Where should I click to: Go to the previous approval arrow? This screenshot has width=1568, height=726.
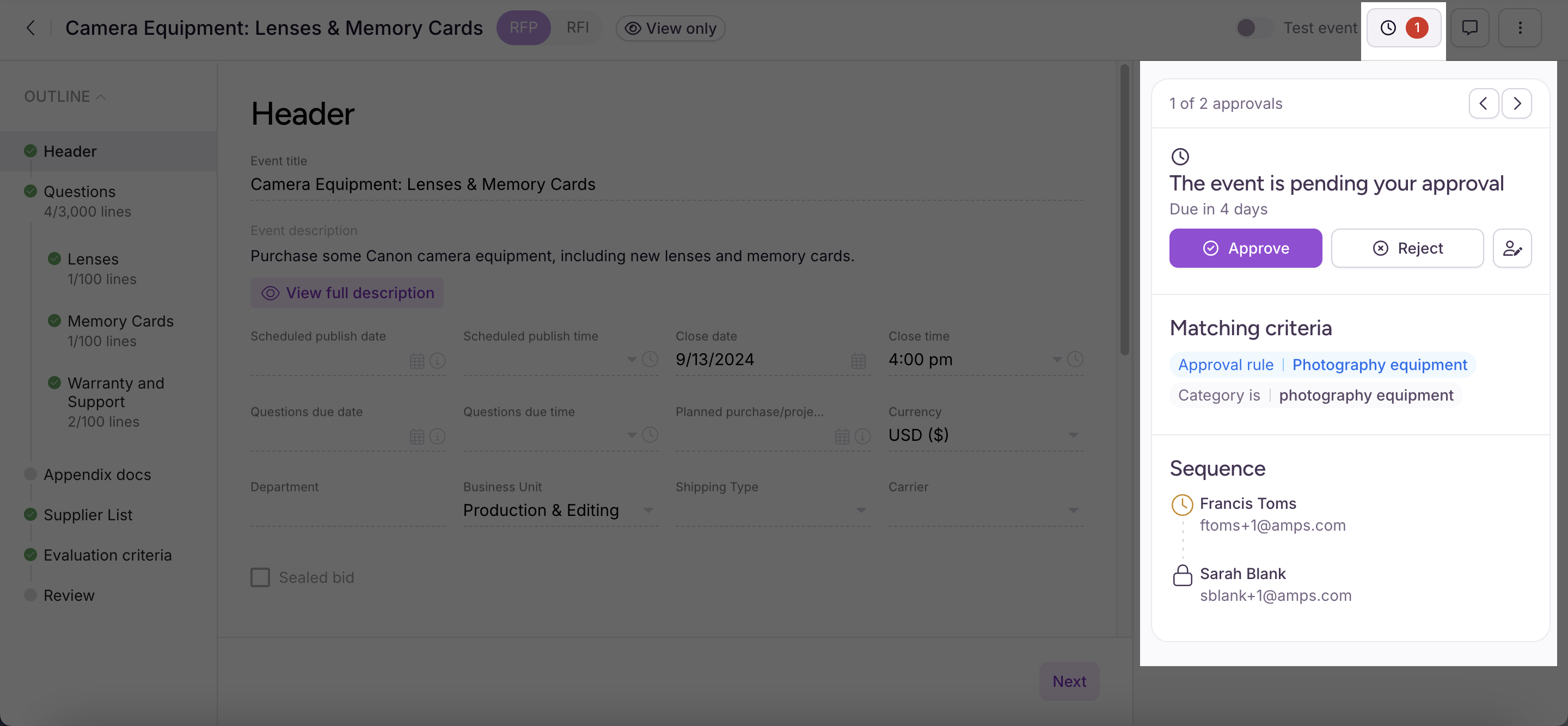point(1484,103)
